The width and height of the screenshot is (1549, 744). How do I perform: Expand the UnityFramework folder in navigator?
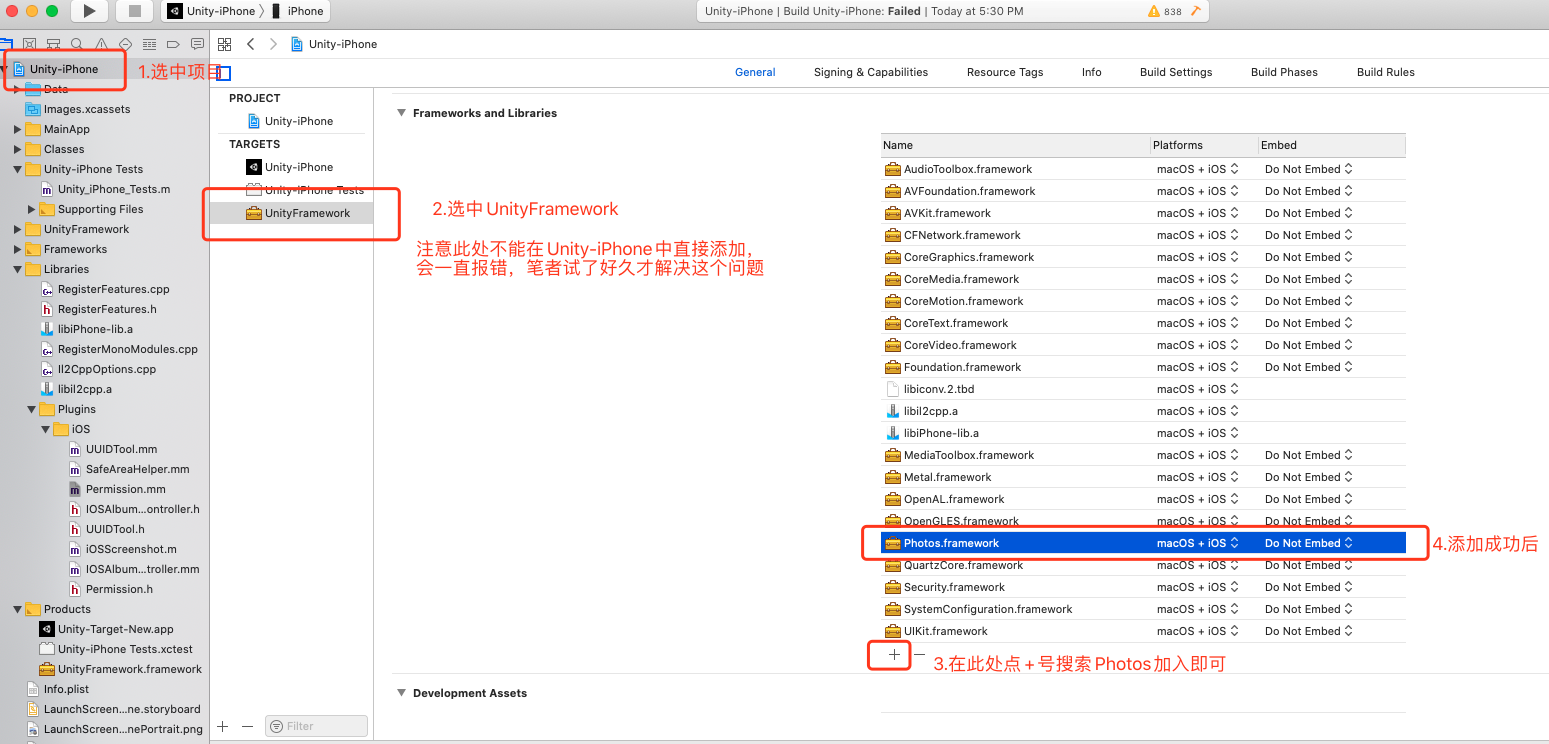point(18,229)
